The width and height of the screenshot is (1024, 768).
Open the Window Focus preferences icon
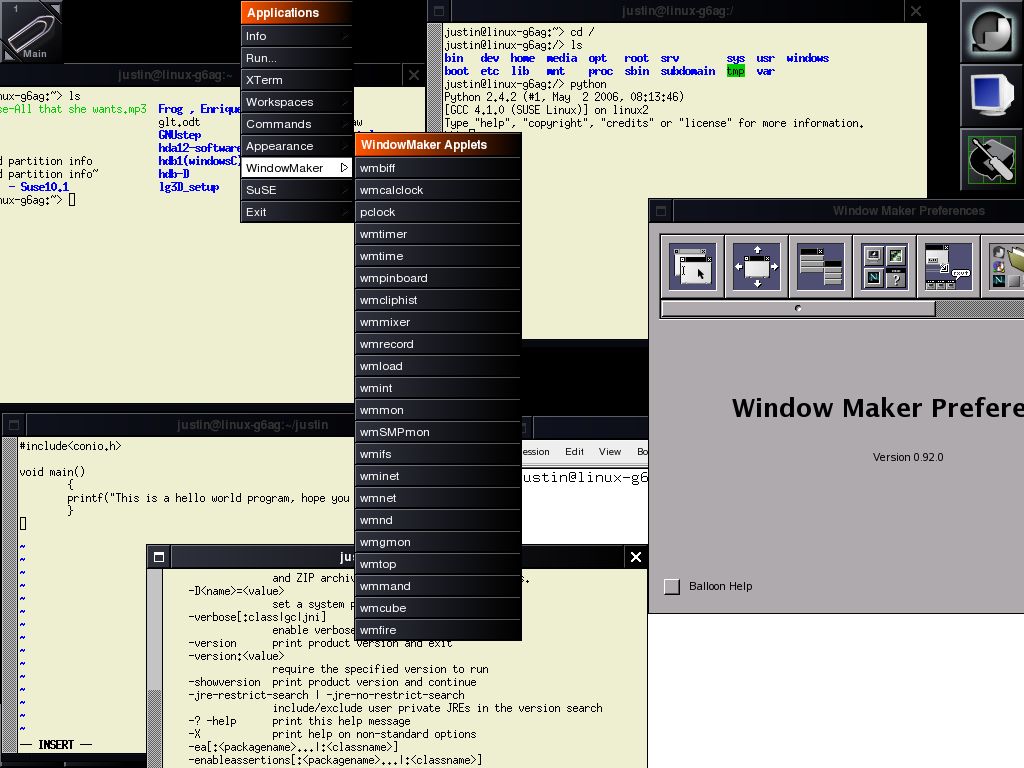point(693,267)
